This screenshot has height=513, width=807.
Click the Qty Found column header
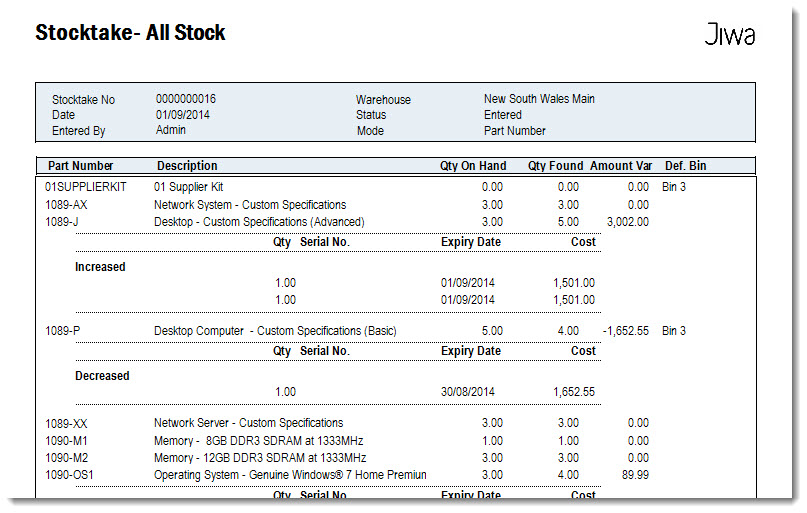(555, 166)
